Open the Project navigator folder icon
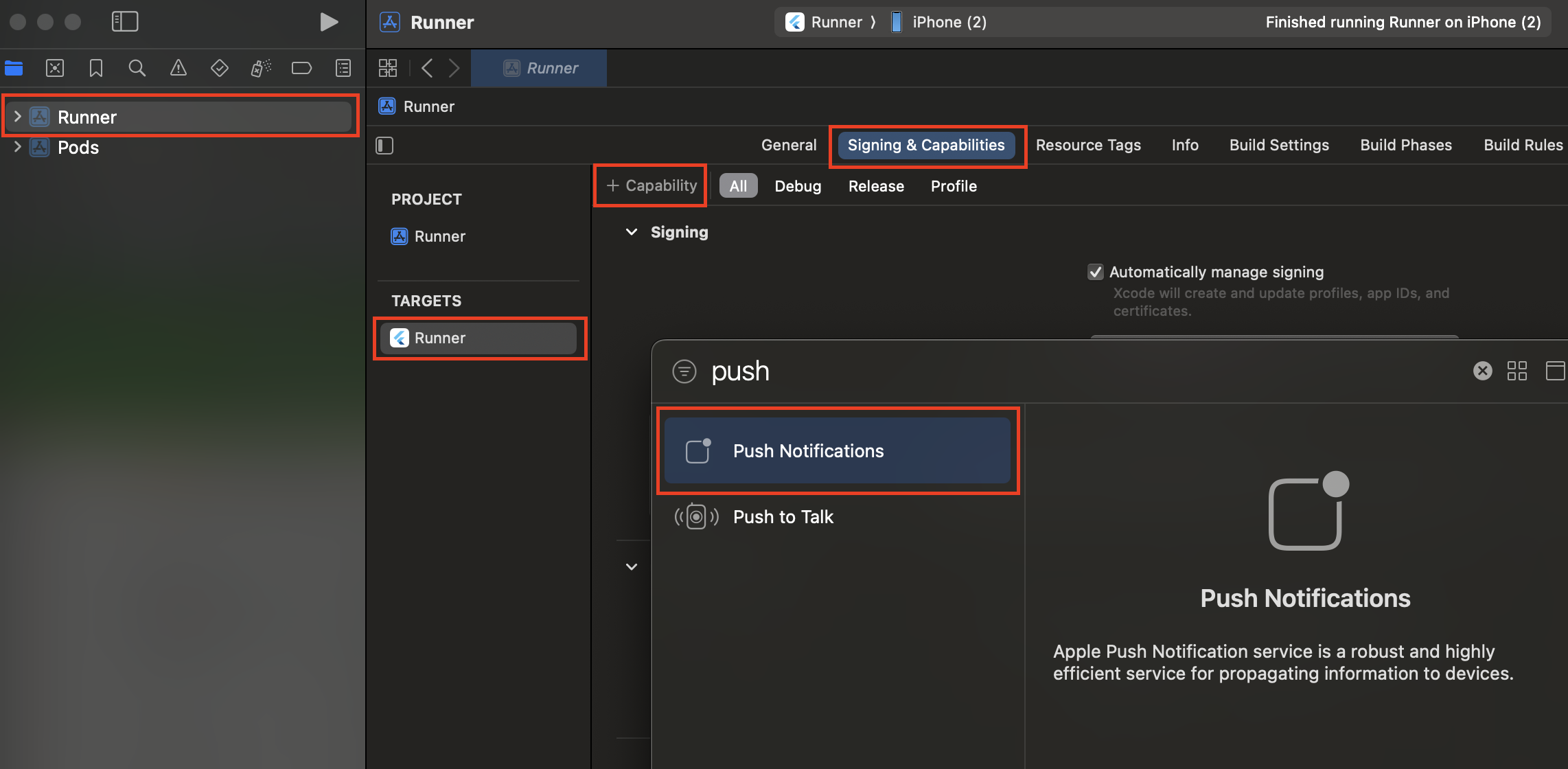Image resolution: width=1568 pixels, height=769 pixels. pos(14,68)
